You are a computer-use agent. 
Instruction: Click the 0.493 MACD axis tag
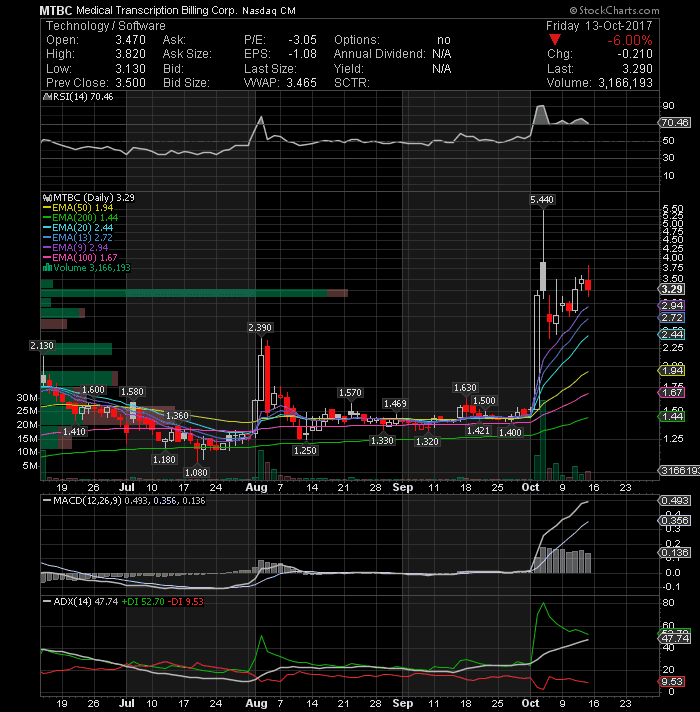point(675,500)
